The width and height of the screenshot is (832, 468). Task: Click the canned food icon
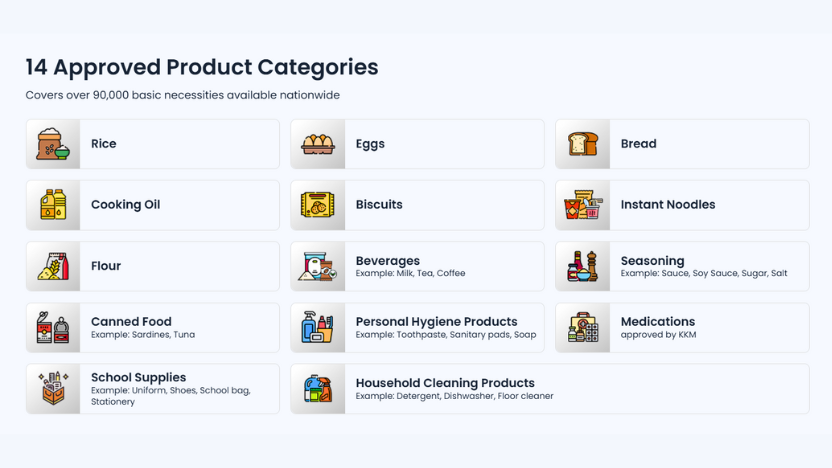pos(53,328)
